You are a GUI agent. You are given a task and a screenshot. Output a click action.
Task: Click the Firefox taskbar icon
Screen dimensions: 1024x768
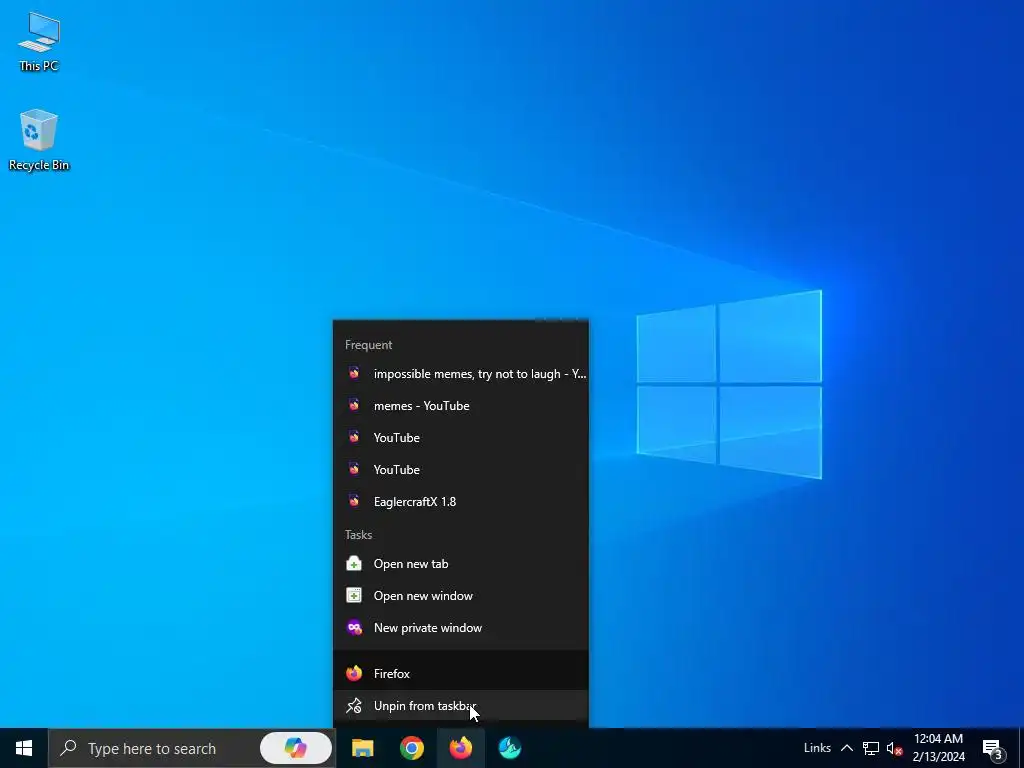pyautogui.click(x=460, y=748)
